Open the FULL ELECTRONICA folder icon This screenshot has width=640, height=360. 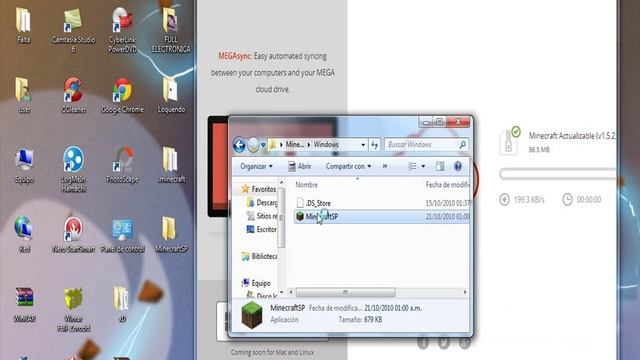point(171,30)
